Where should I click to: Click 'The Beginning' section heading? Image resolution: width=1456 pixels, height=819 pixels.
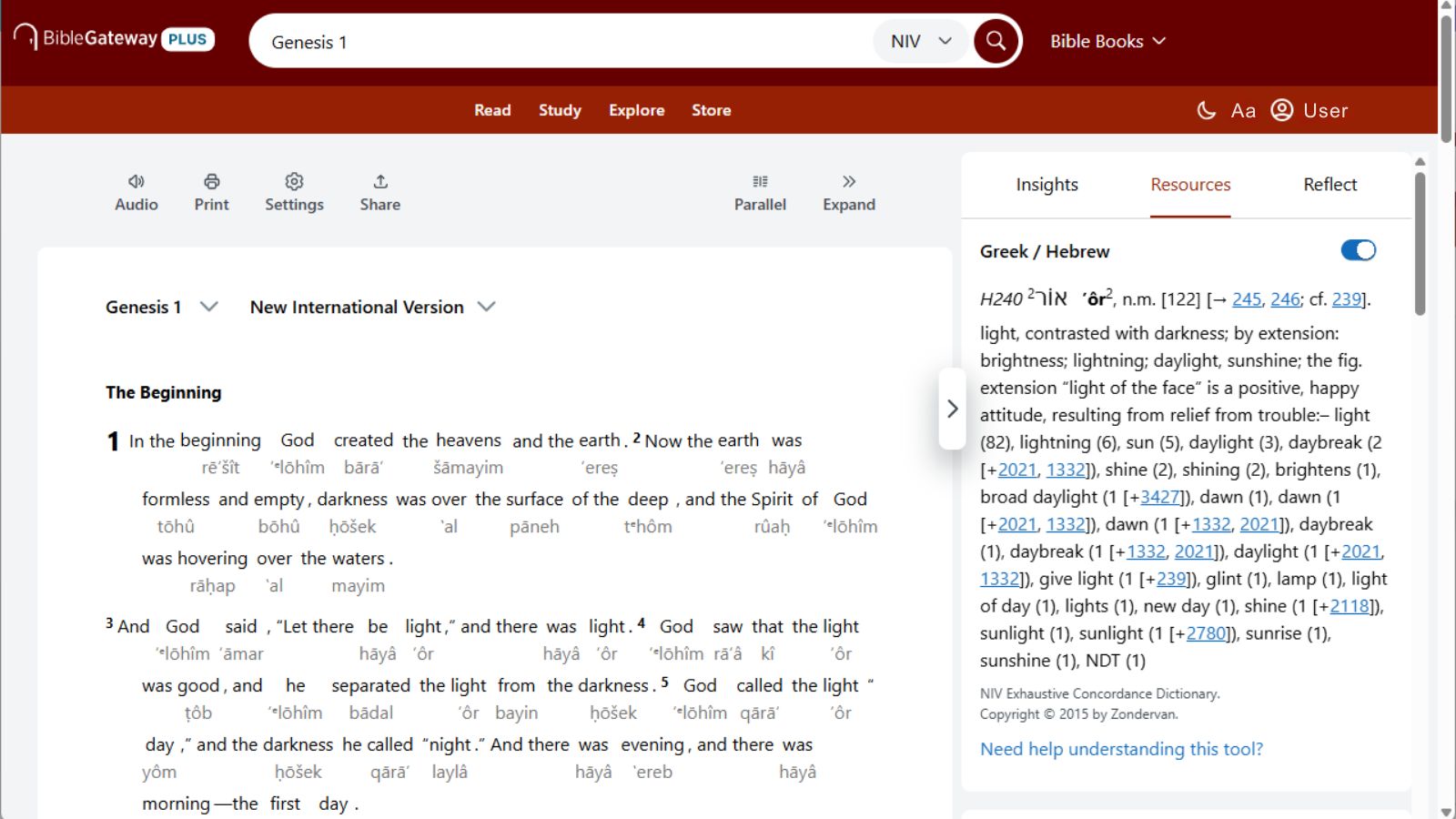(164, 392)
